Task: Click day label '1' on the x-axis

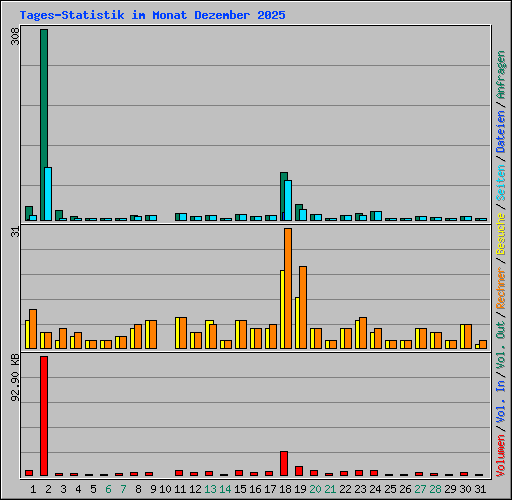Action: pos(33,489)
